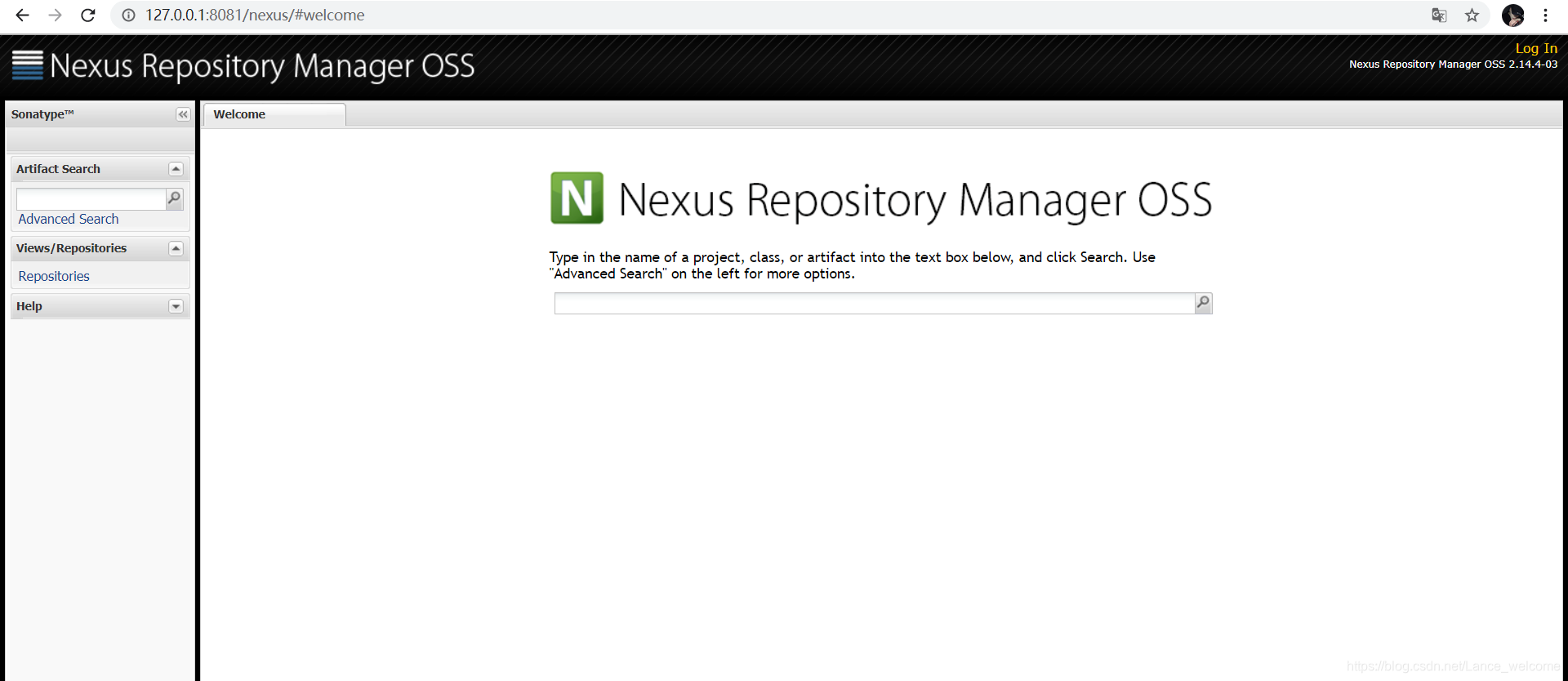
Task: Click the browser forward arrow
Action: pyautogui.click(x=55, y=16)
